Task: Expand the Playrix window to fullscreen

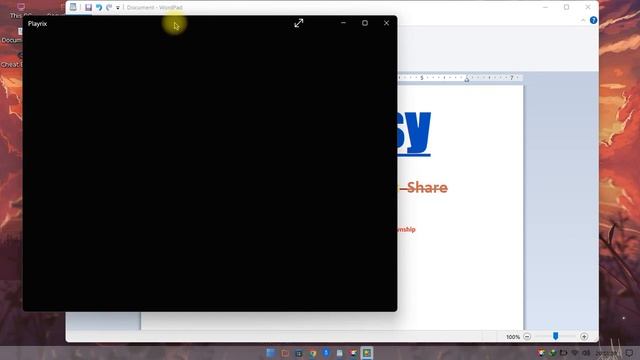Action: [x=299, y=23]
